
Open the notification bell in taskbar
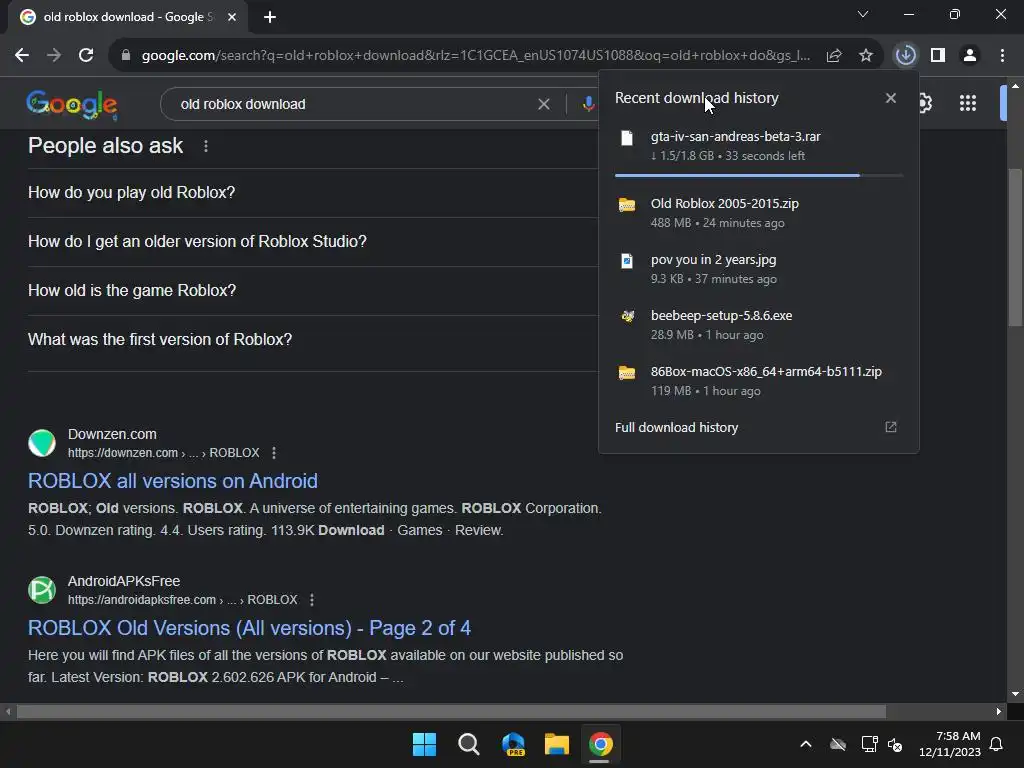coord(997,744)
